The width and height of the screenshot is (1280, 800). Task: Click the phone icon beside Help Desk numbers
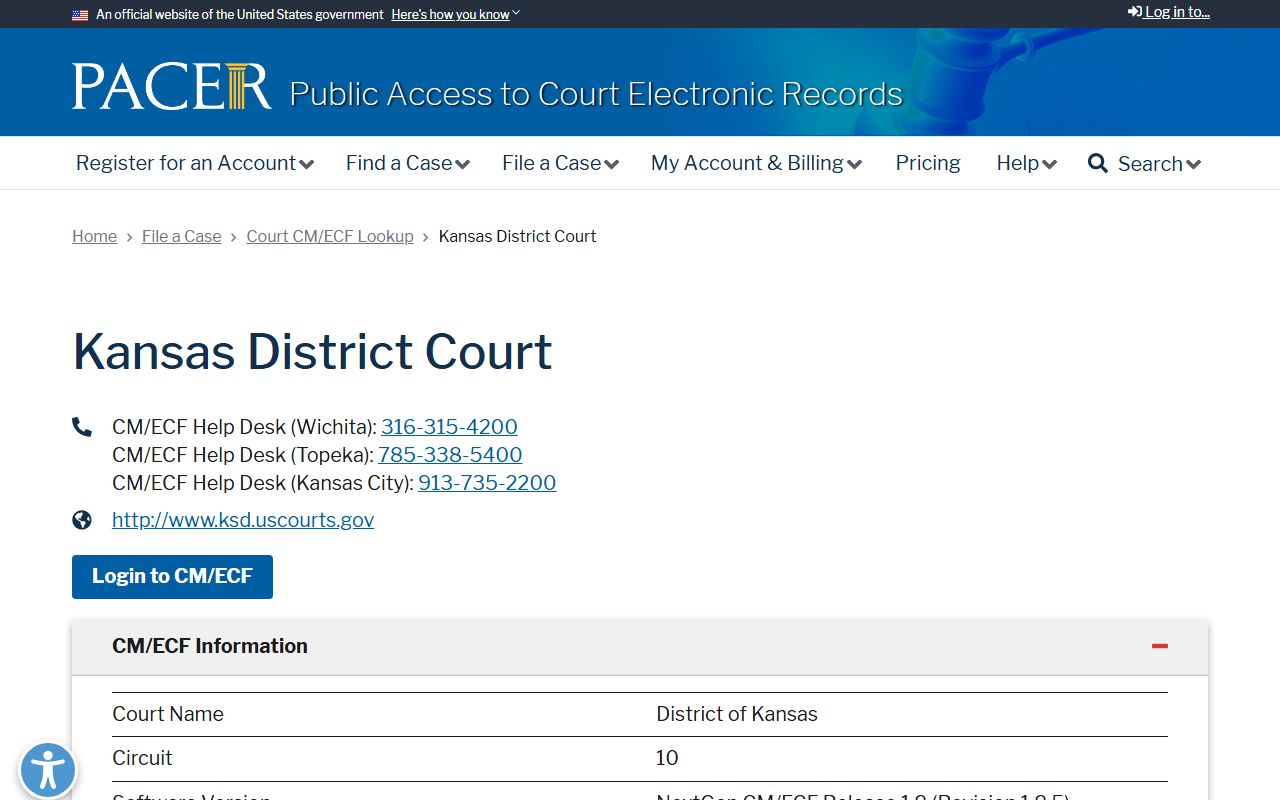click(x=82, y=427)
